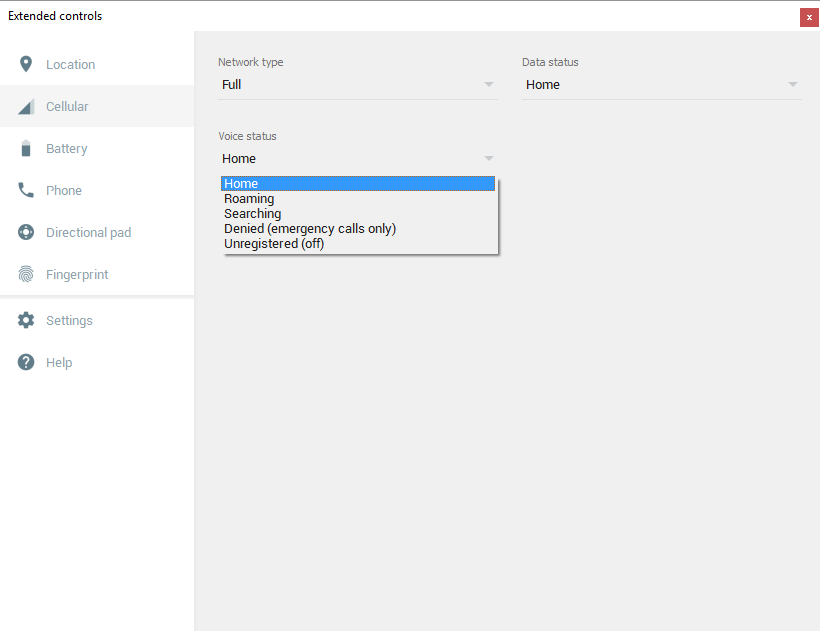
Task: Click the Battery icon in sidebar
Action: point(26,149)
